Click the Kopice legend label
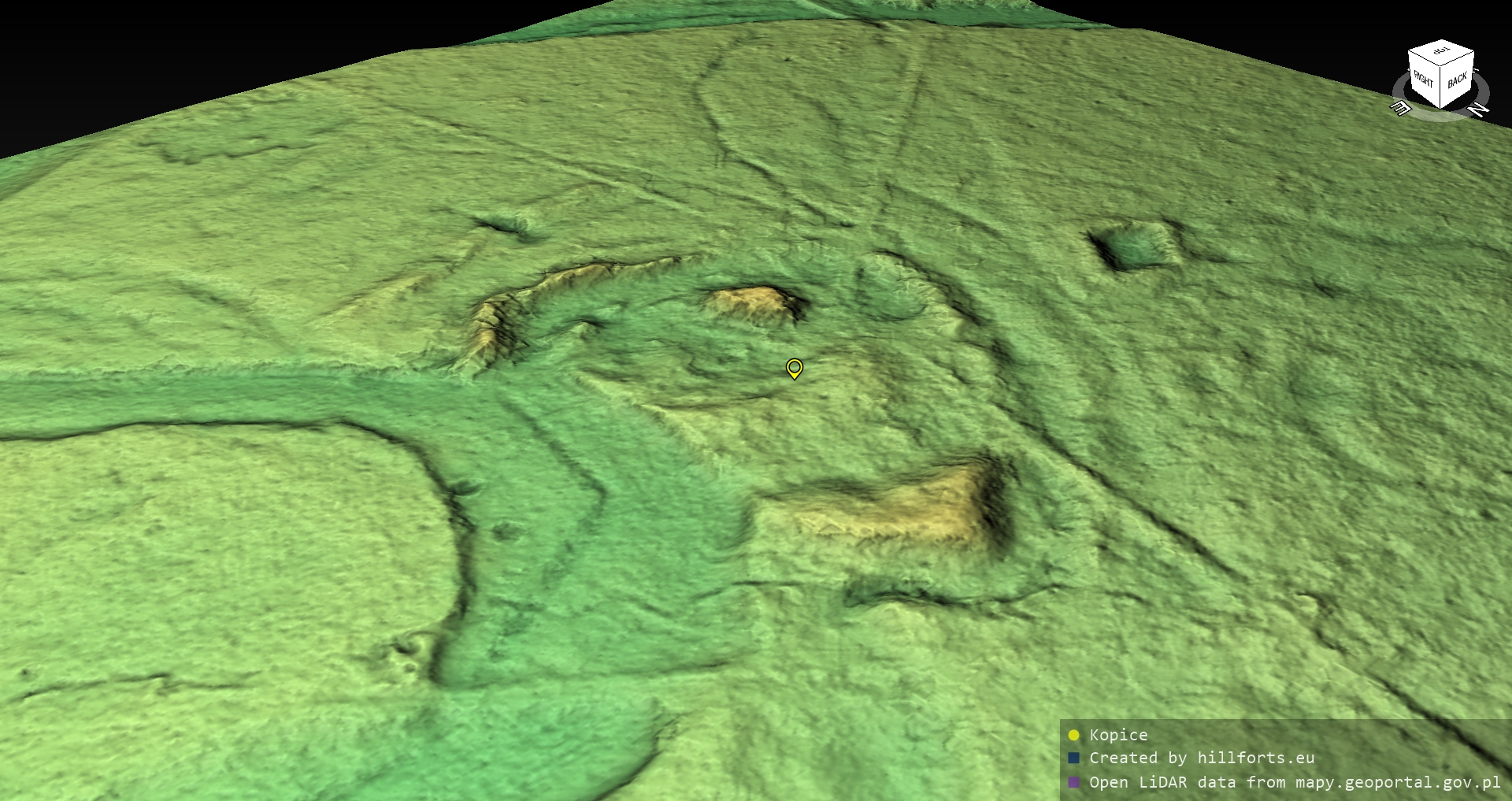This screenshot has height=801, width=1512. pos(1118,736)
